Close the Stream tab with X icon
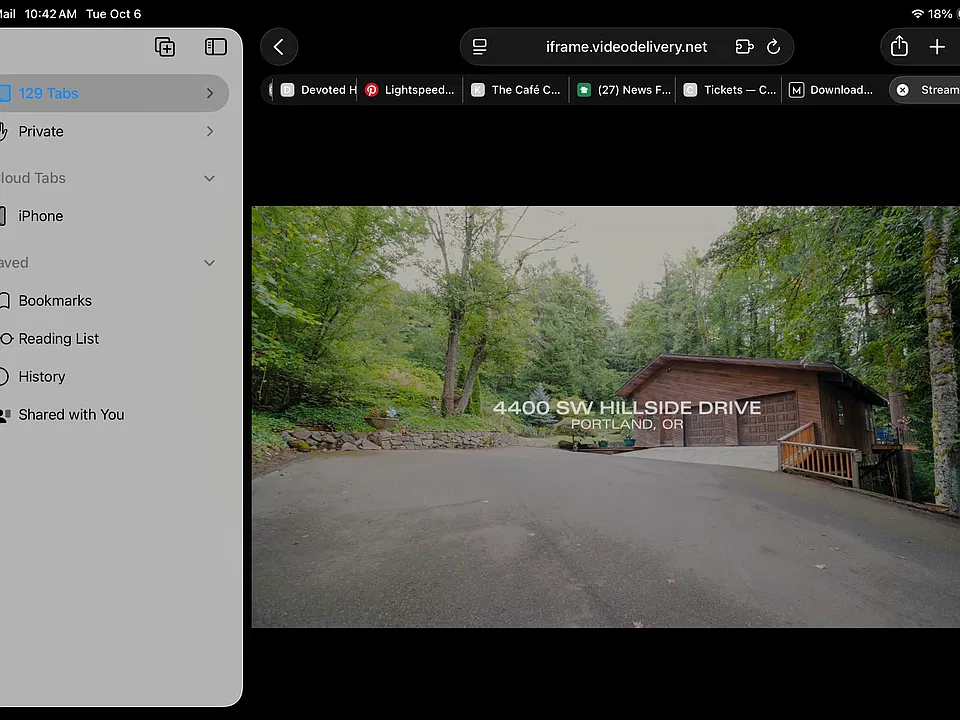 pyautogui.click(x=902, y=90)
